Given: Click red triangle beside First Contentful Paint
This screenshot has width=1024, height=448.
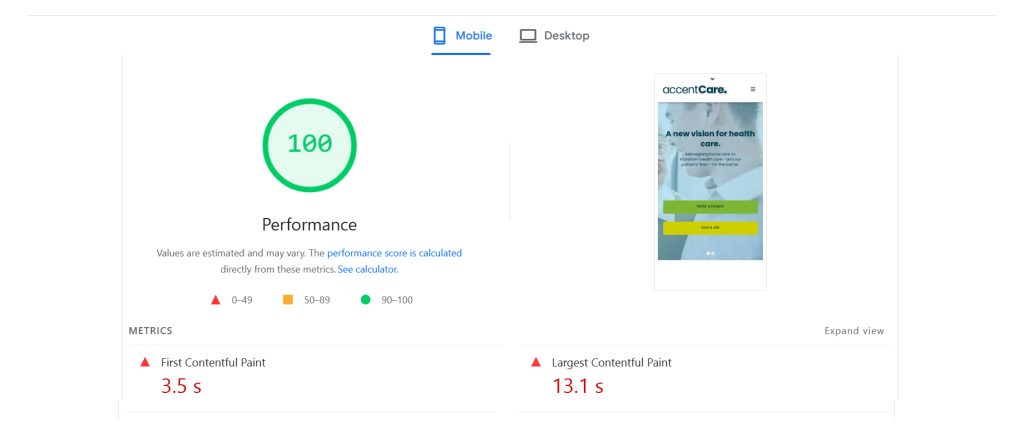Looking at the screenshot, I should (145, 362).
